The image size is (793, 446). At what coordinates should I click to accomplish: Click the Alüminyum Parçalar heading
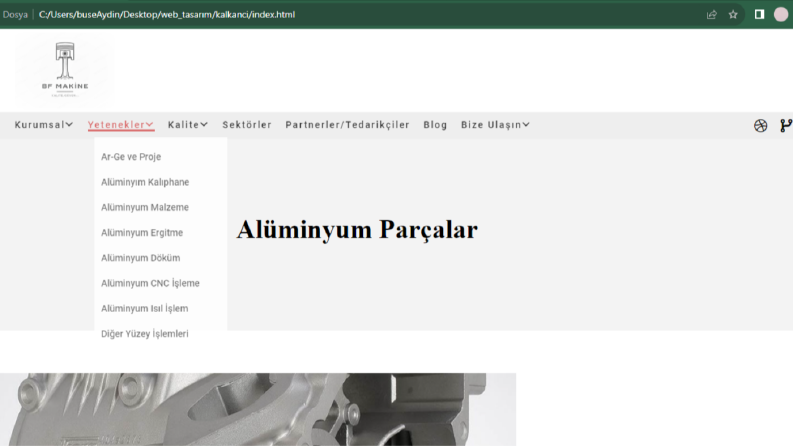click(357, 230)
